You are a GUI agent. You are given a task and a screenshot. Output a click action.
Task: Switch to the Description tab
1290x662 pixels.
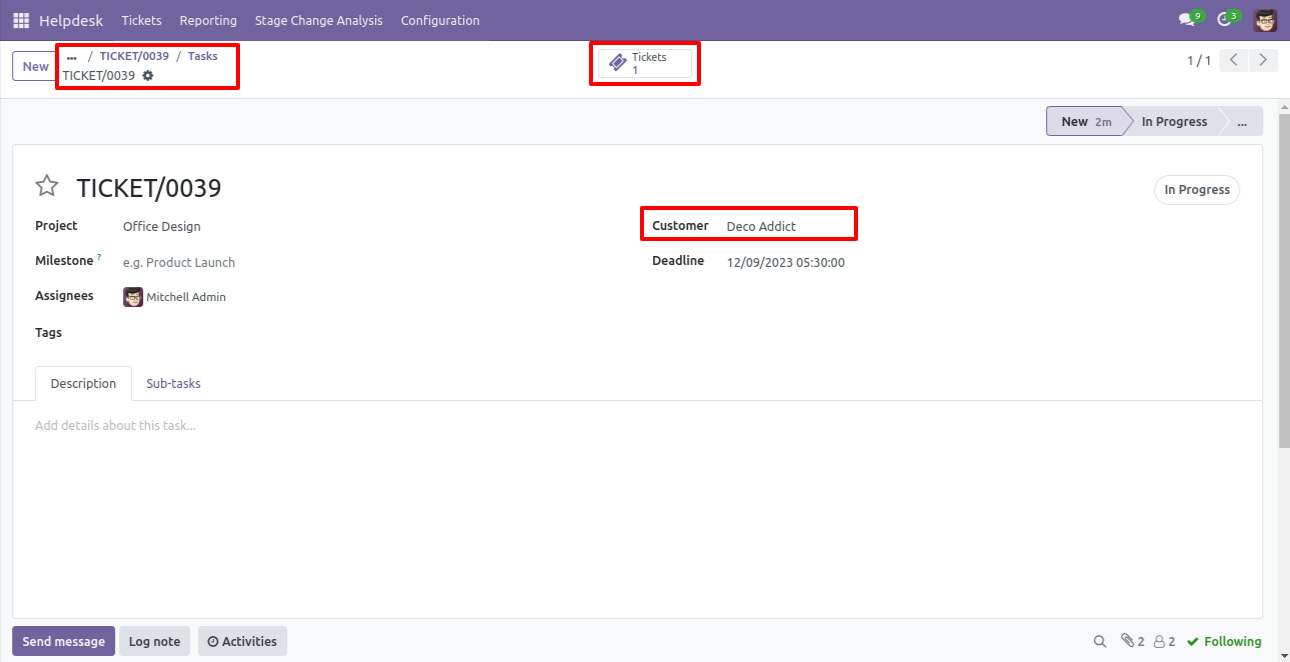84,383
